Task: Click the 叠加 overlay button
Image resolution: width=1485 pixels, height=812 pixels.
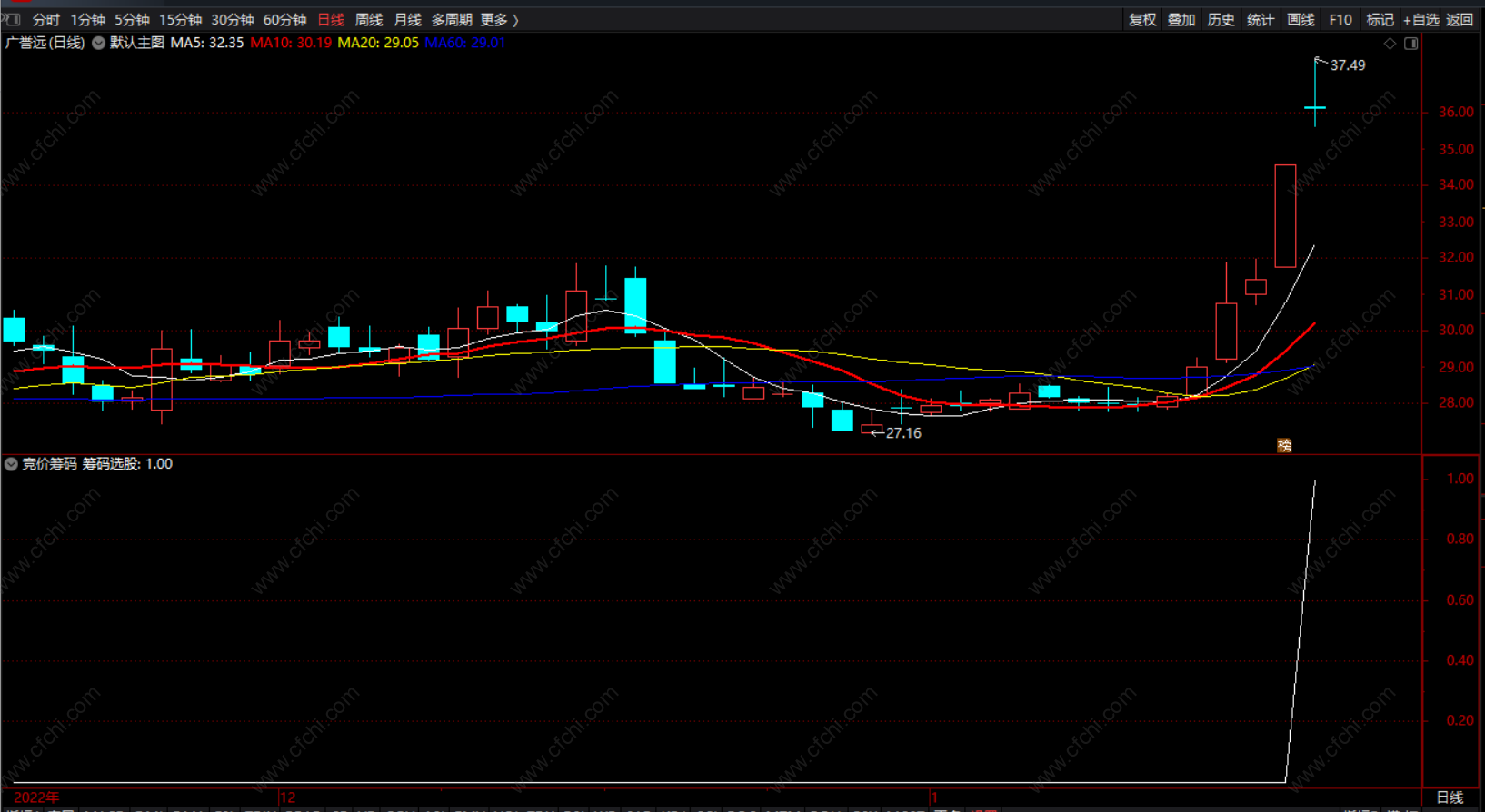Action: [x=1181, y=19]
